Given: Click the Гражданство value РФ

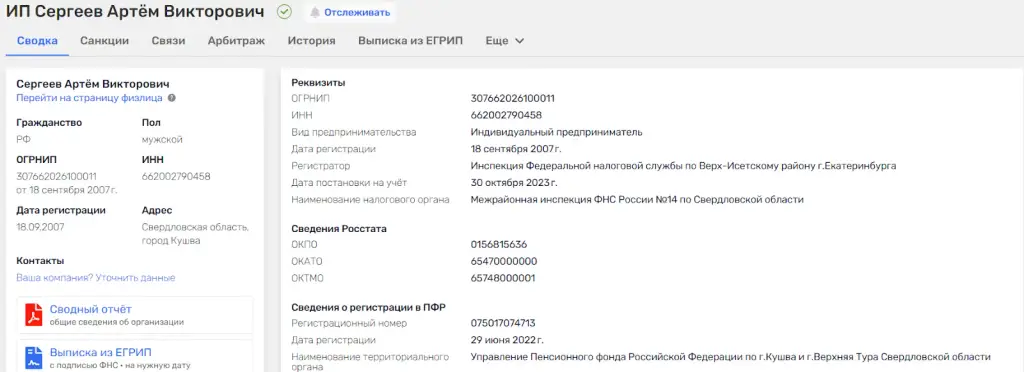Looking at the screenshot, I should click(x=23, y=140).
